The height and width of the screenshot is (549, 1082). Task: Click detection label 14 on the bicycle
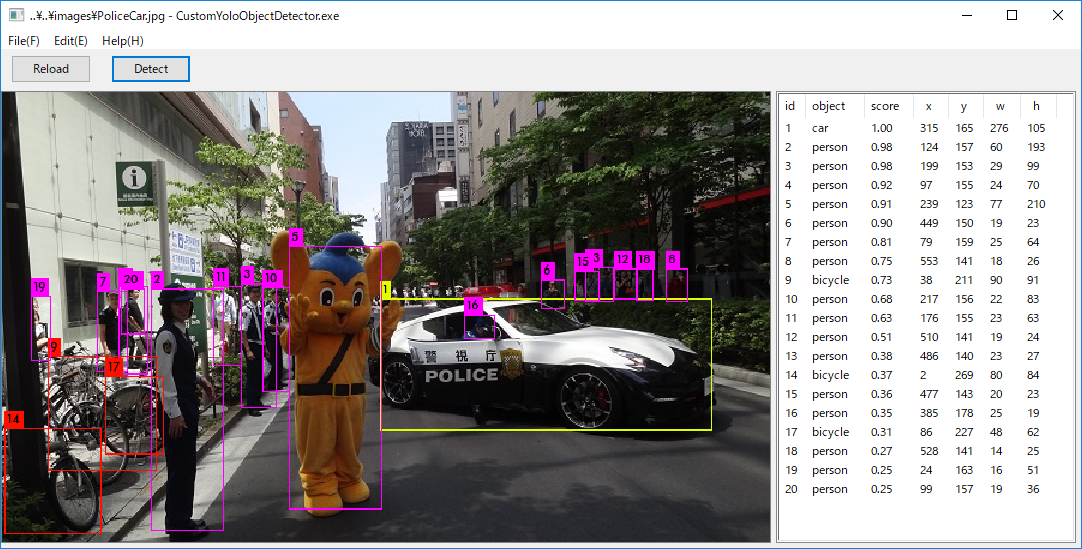[x=13, y=419]
